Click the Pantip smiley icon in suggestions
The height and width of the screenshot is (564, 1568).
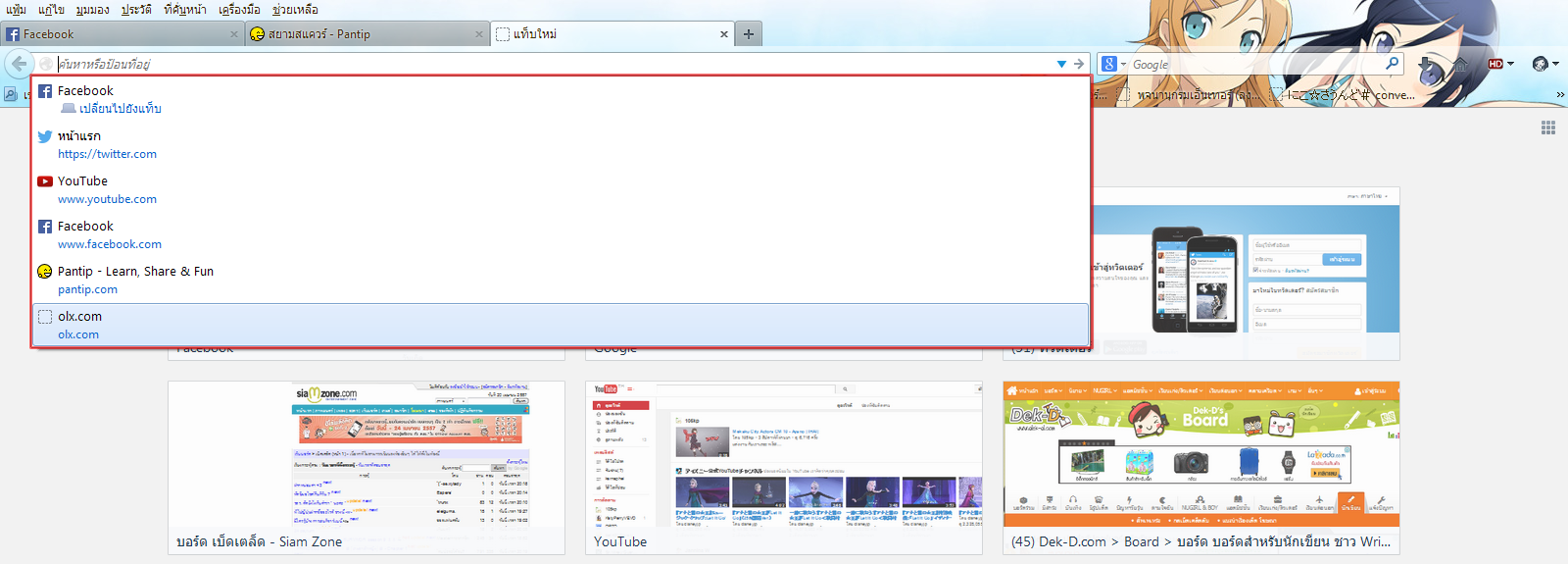[x=45, y=272]
